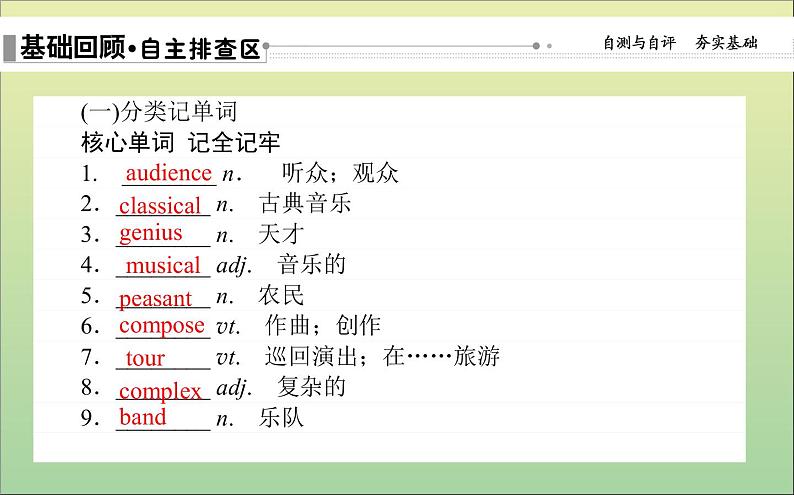Click the definition 古典音乐

[305, 203]
